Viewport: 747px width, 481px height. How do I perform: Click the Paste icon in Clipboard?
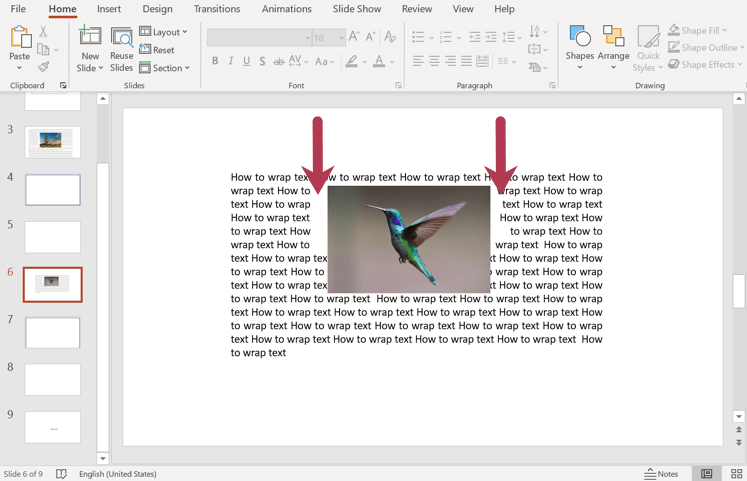[20, 38]
